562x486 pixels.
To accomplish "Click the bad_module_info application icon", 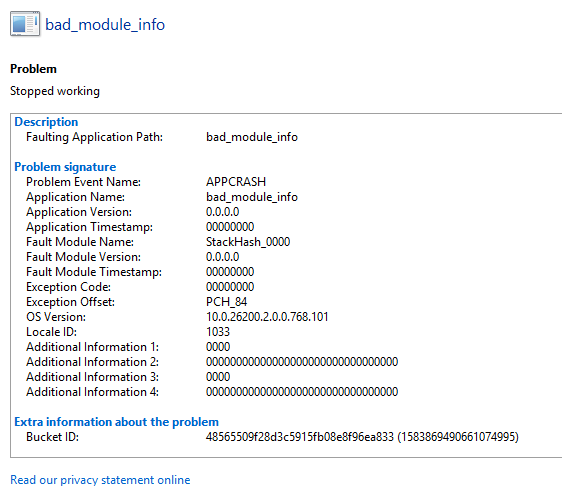I will click(25, 24).
